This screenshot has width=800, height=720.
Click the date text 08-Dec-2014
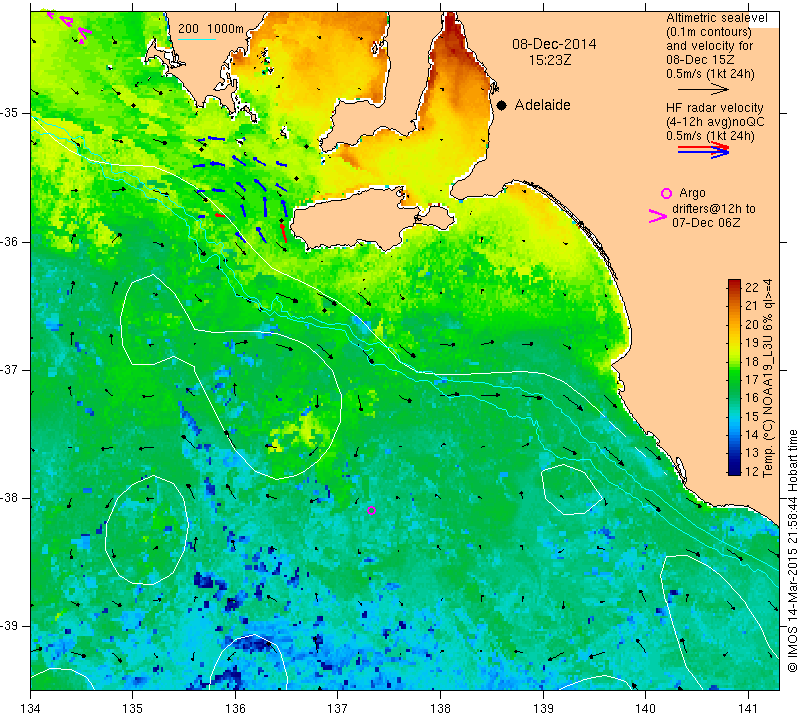(x=554, y=44)
